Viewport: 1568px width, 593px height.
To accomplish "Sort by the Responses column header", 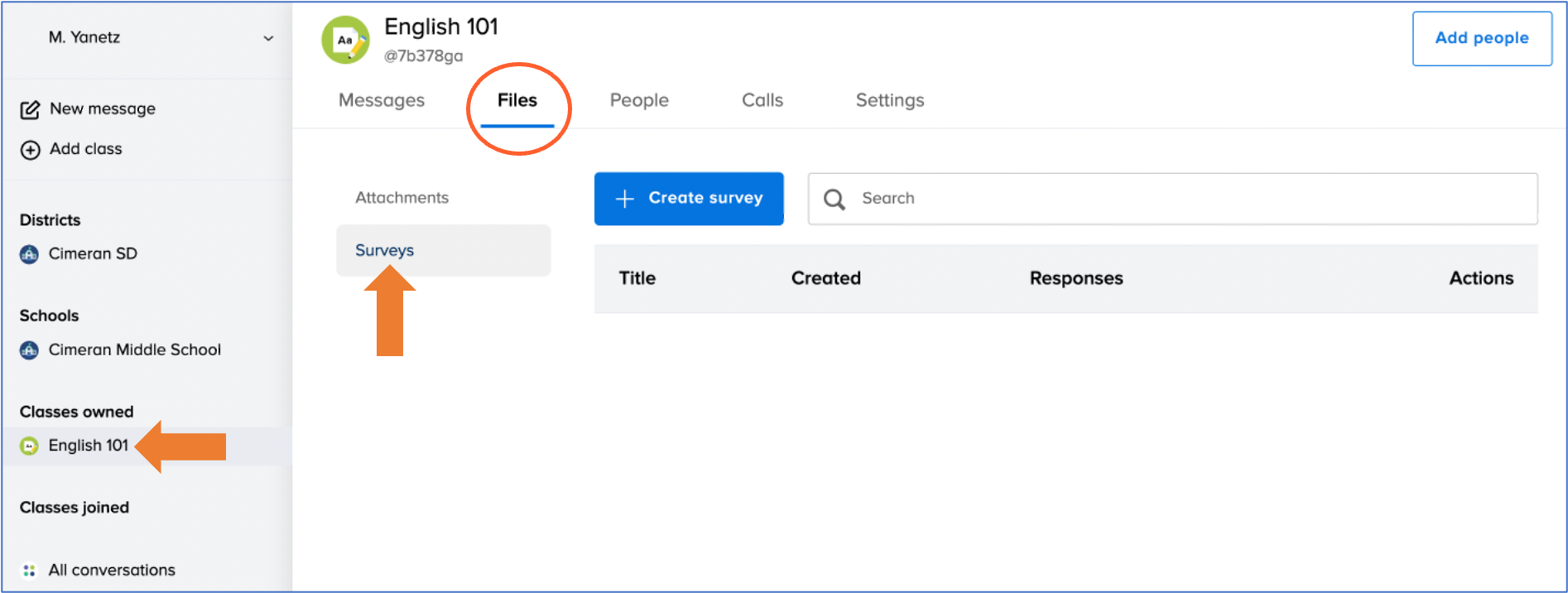I will click(x=1075, y=278).
